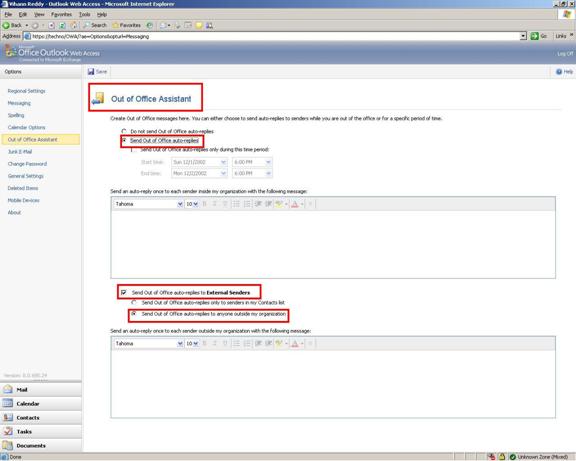The height and width of the screenshot is (461, 576).
Task: Click the Stop loading icon in IE toolbar
Action: (x=51, y=25)
